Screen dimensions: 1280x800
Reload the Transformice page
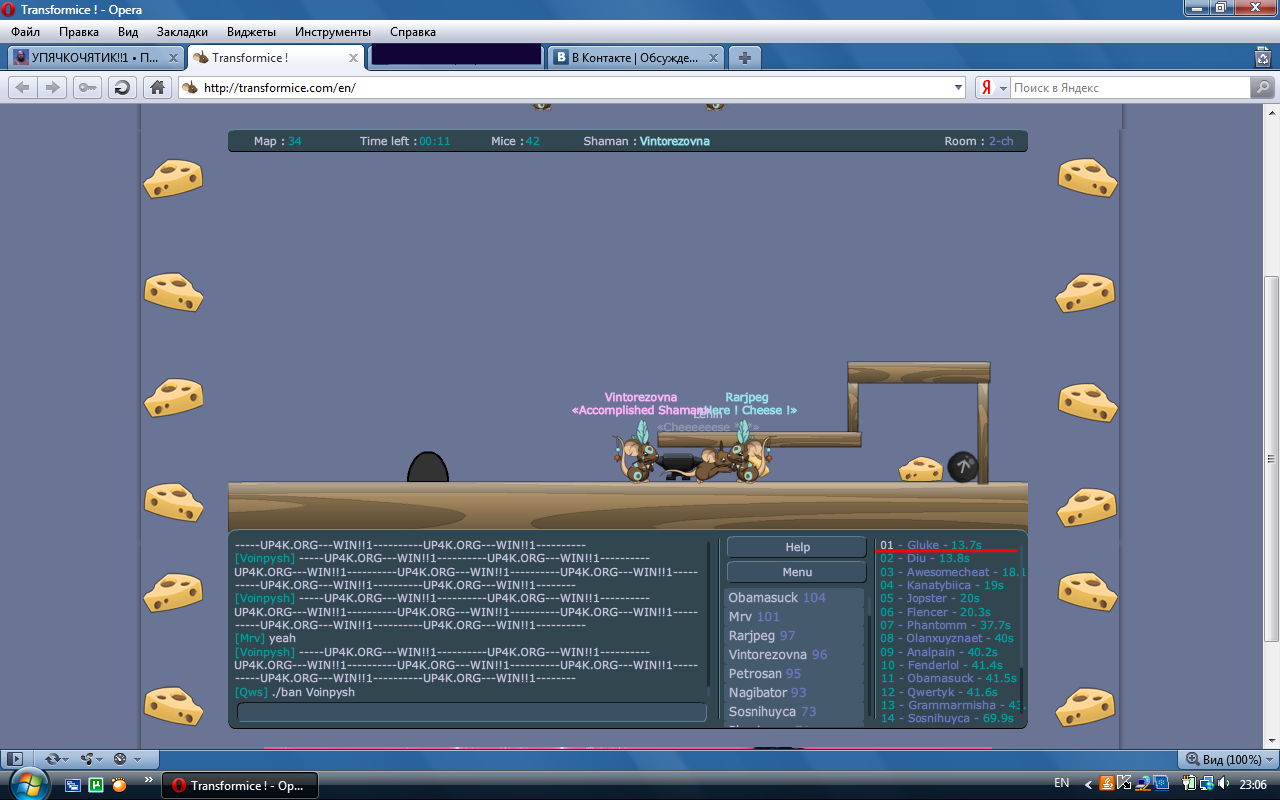coord(122,88)
